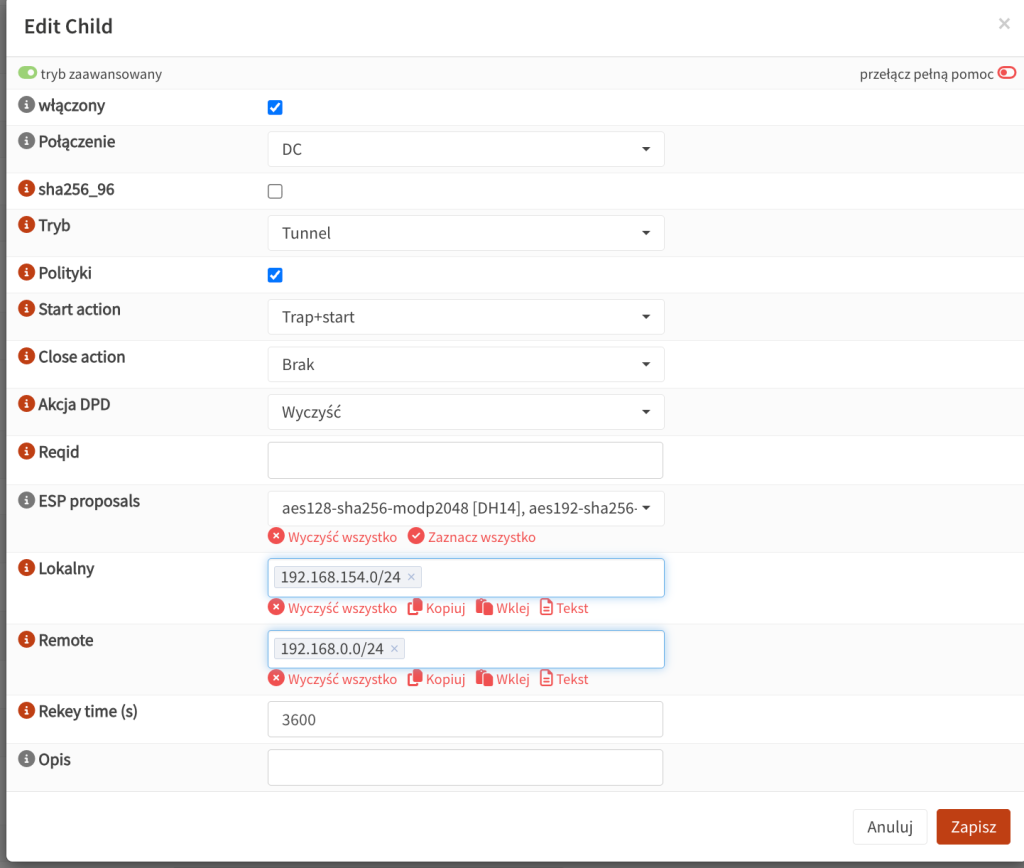Open the Połączenie dropdown showing DC
This screenshot has height=868, width=1024.
pos(465,149)
